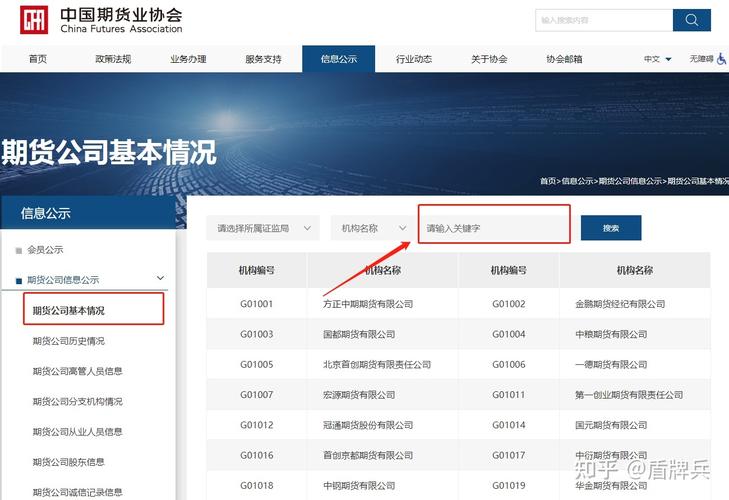Click the G01018 code cell
Image resolution: width=729 pixels, height=500 pixels.
(257, 486)
